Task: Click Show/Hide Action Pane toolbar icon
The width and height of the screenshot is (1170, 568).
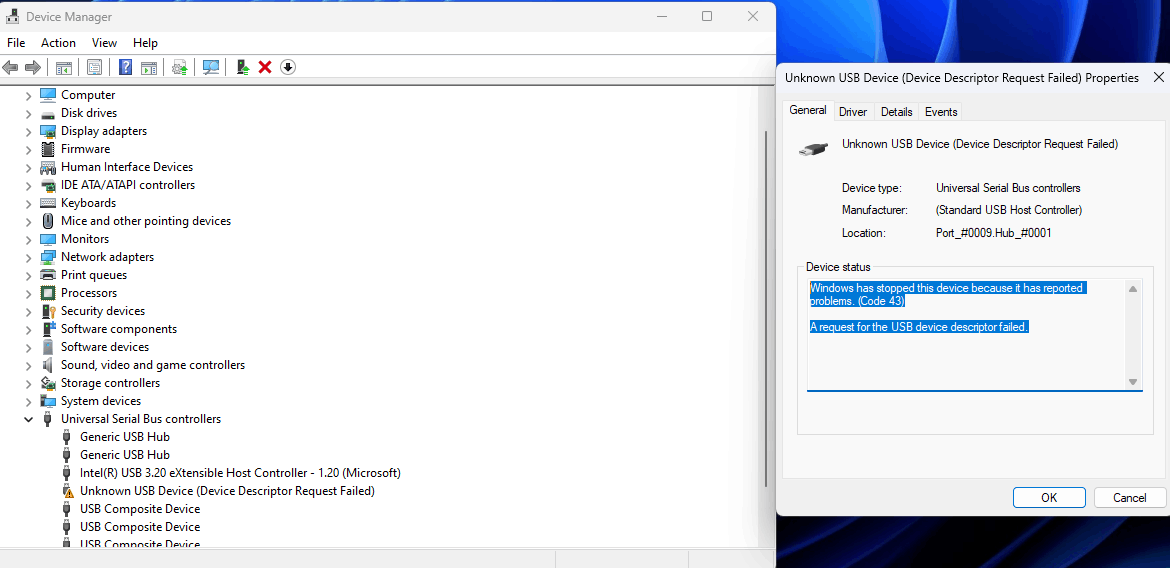Action: [x=149, y=67]
